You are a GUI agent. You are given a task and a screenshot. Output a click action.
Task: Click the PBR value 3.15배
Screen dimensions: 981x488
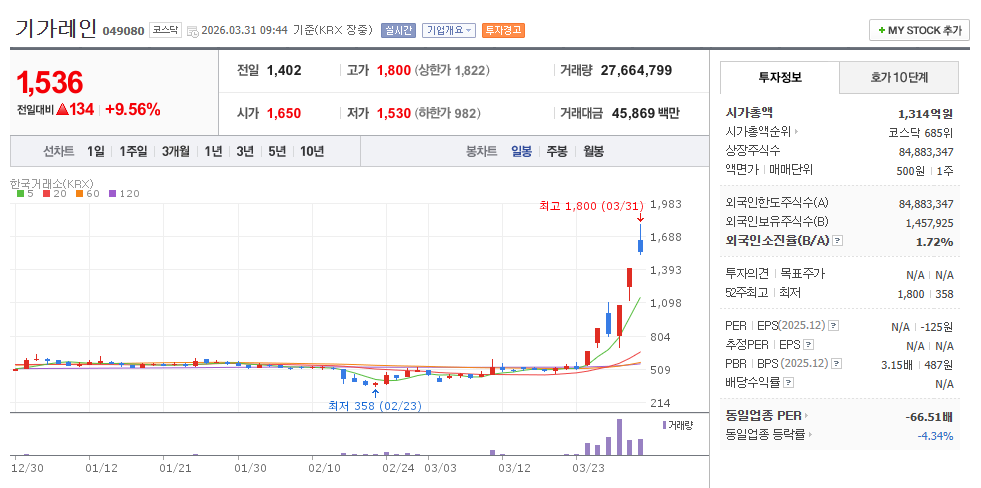(898, 364)
